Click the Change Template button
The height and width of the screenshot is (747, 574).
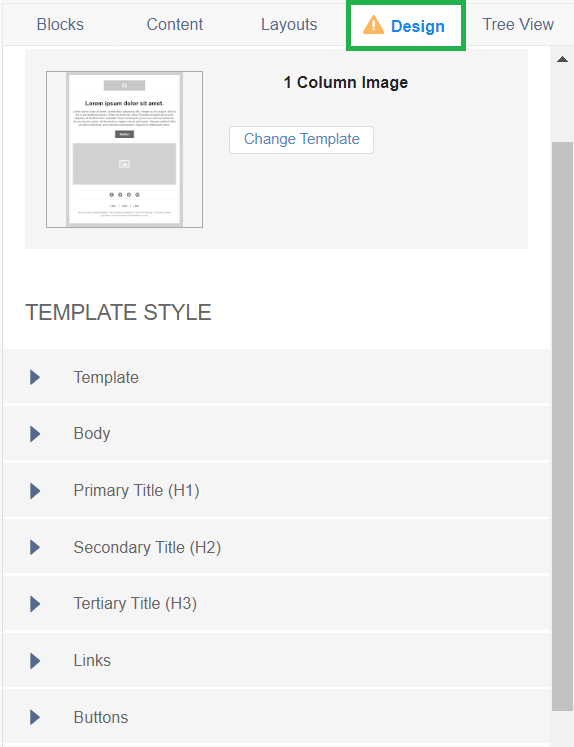[301, 140]
